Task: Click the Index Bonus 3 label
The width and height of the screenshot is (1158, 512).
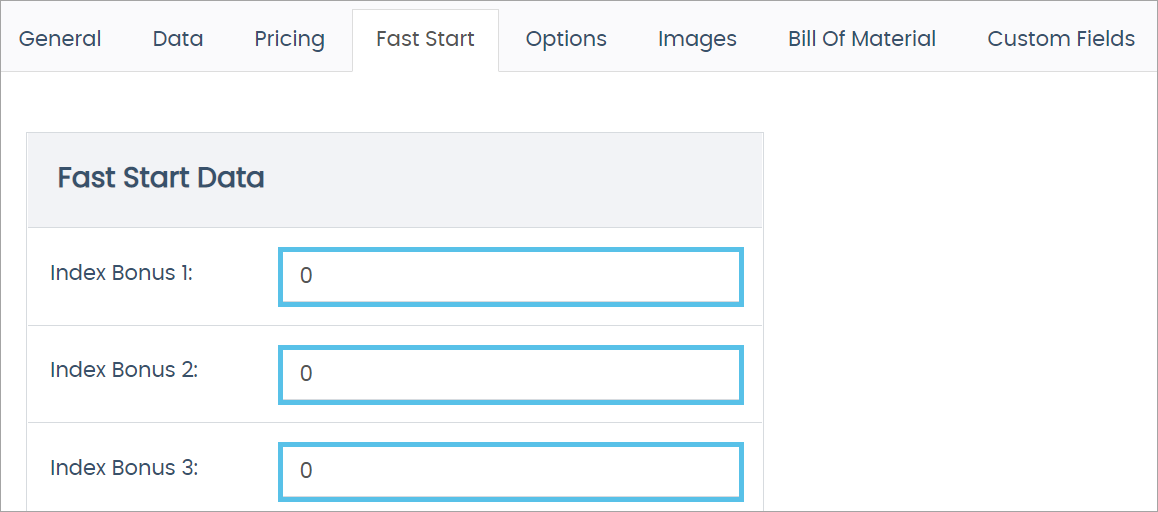Action: pos(124,467)
